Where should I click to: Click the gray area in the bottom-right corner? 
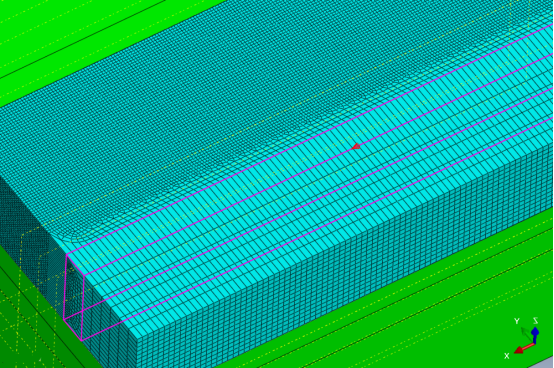coord(544,363)
